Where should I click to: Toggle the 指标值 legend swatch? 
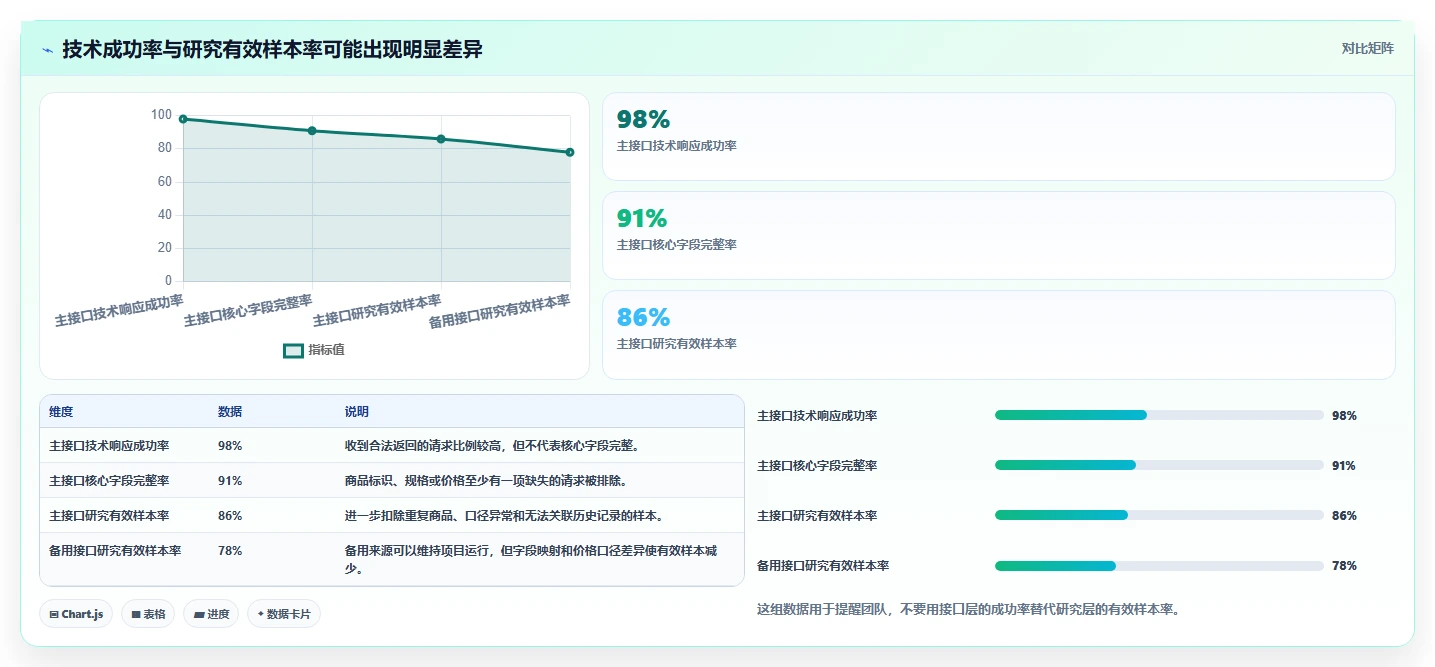point(293,351)
